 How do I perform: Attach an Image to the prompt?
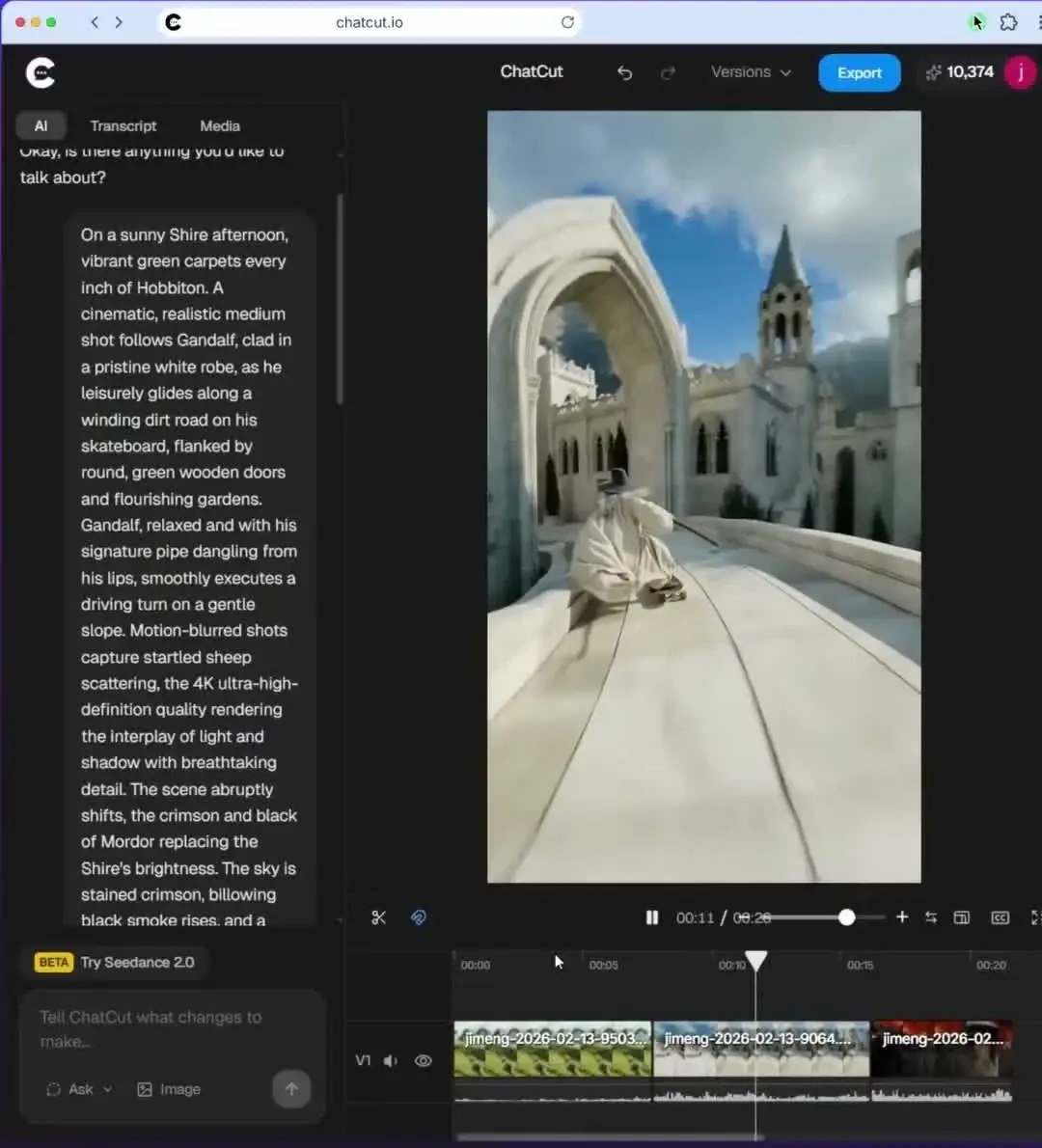(x=169, y=1089)
